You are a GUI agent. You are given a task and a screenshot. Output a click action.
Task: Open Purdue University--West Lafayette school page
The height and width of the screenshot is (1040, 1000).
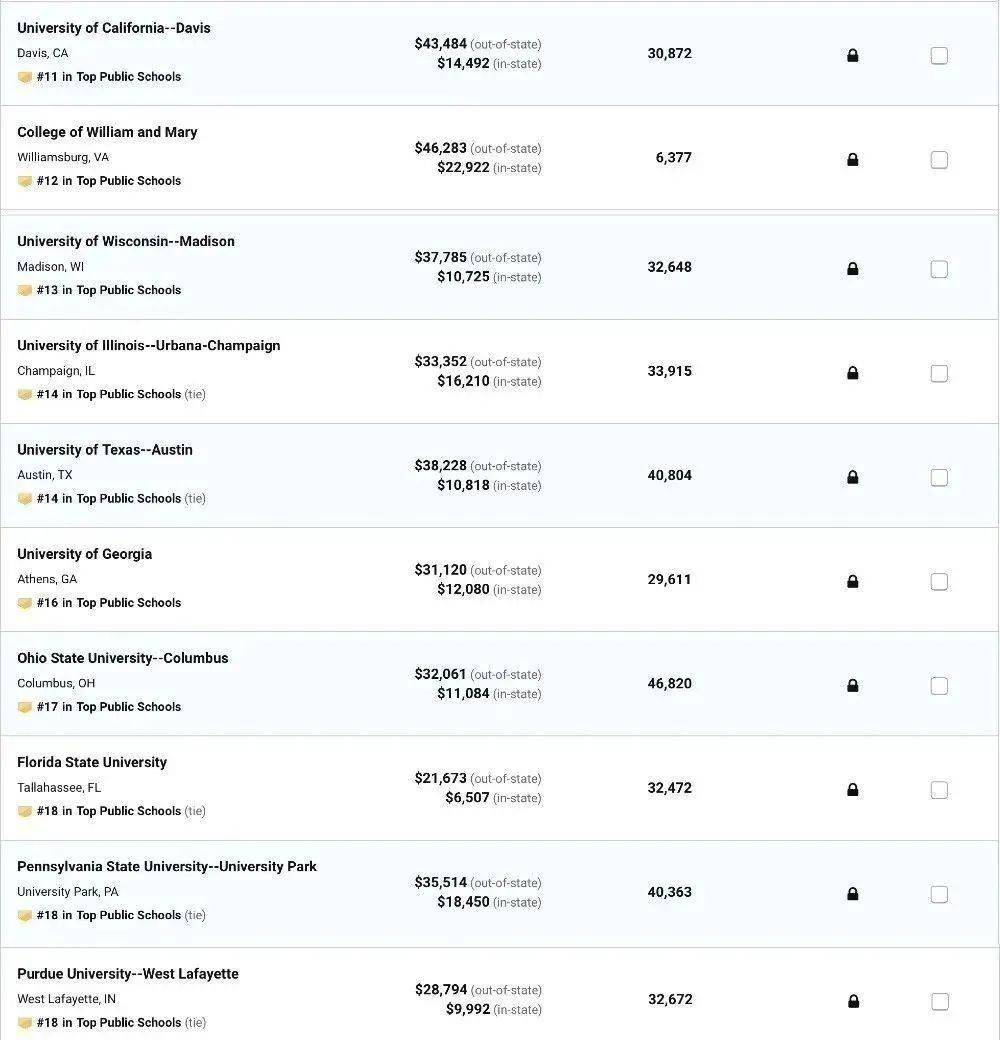[x=128, y=974]
